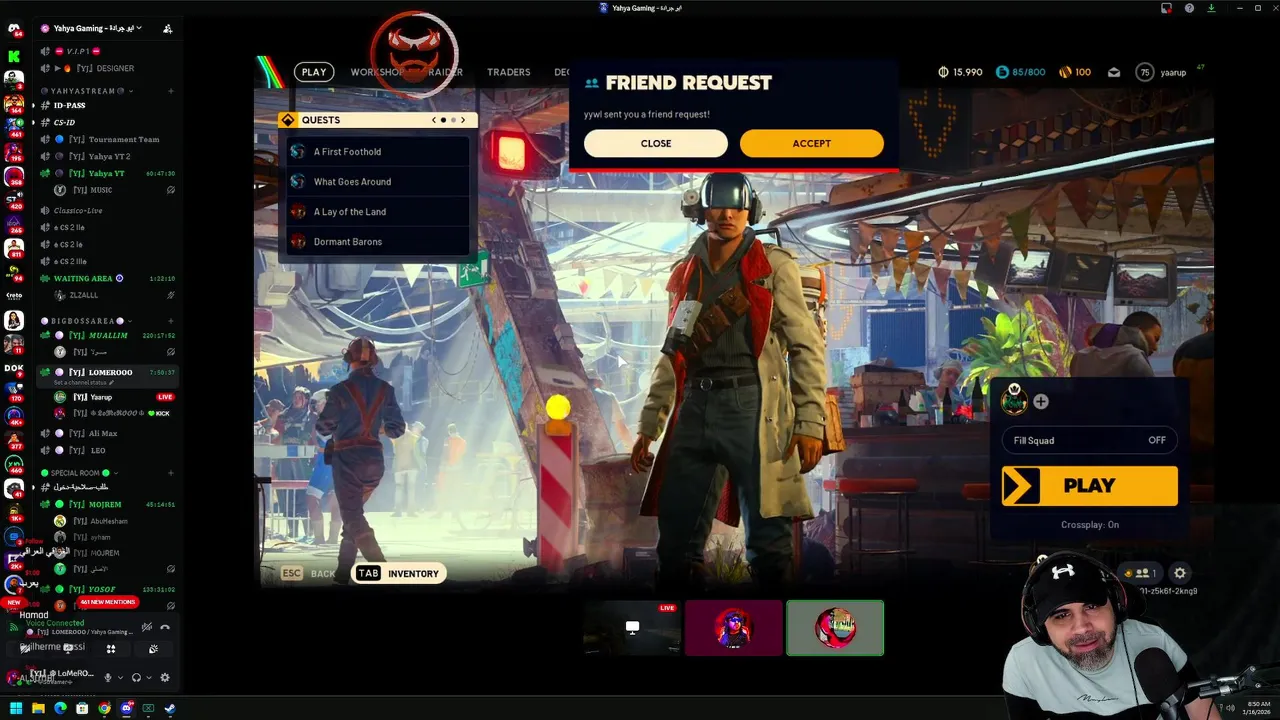The image size is (1280, 720).
Task: Open the RAIDER tab
Action: [445, 72]
